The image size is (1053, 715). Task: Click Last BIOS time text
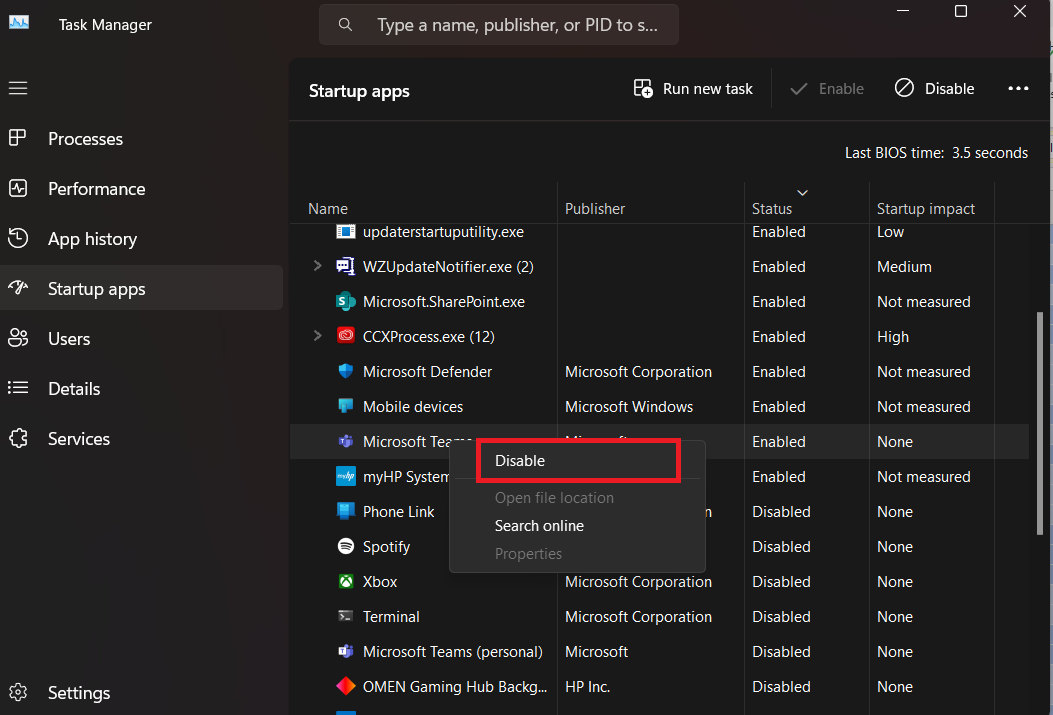pos(936,152)
